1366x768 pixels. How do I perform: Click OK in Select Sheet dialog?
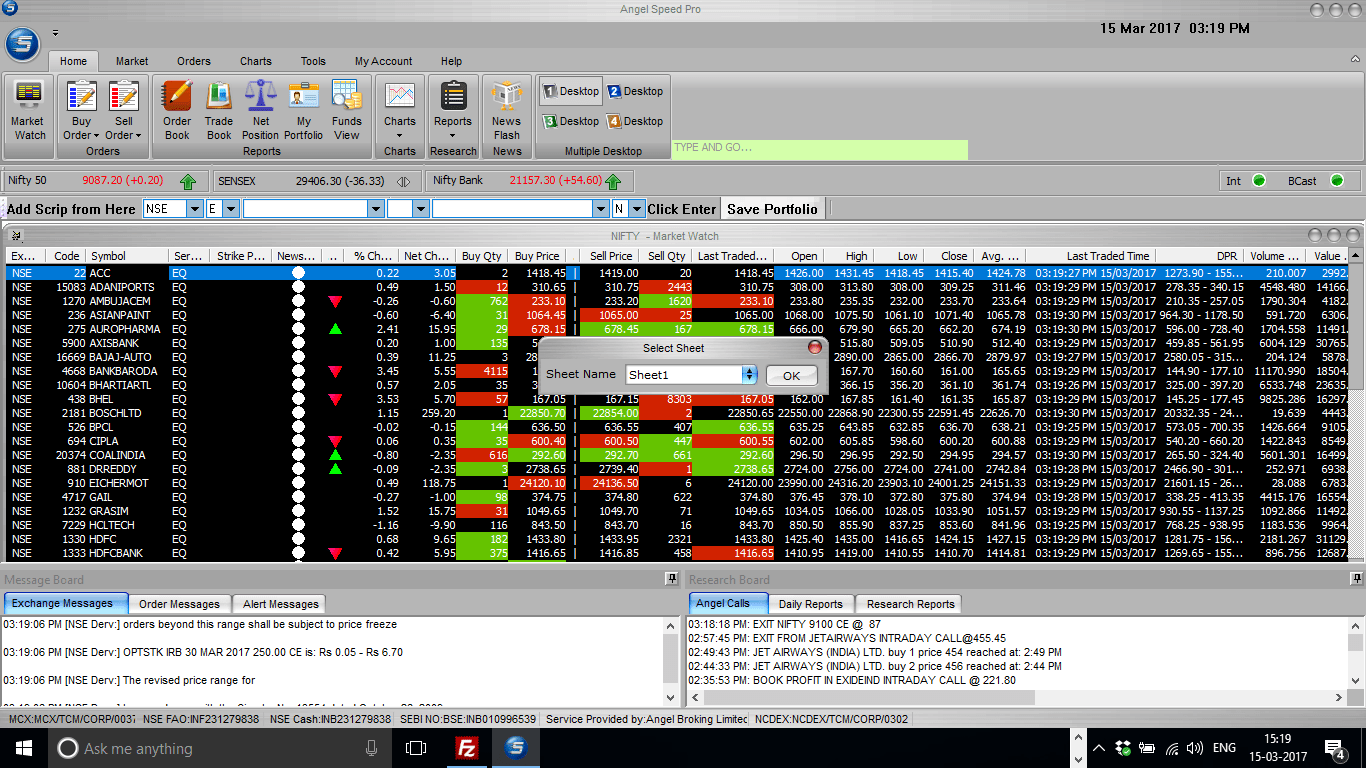[791, 376]
